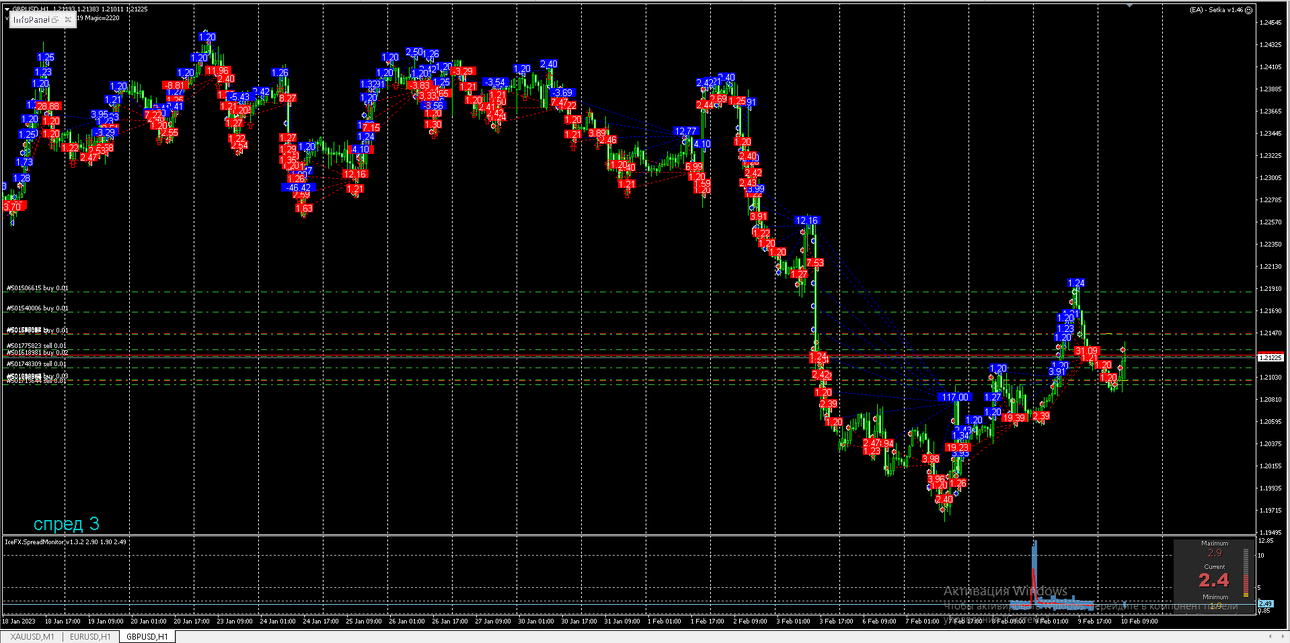The width and height of the screenshot is (1290, 643).
Task: Click the 10 Feb 09:00 time axis label
Action: tap(1139, 622)
